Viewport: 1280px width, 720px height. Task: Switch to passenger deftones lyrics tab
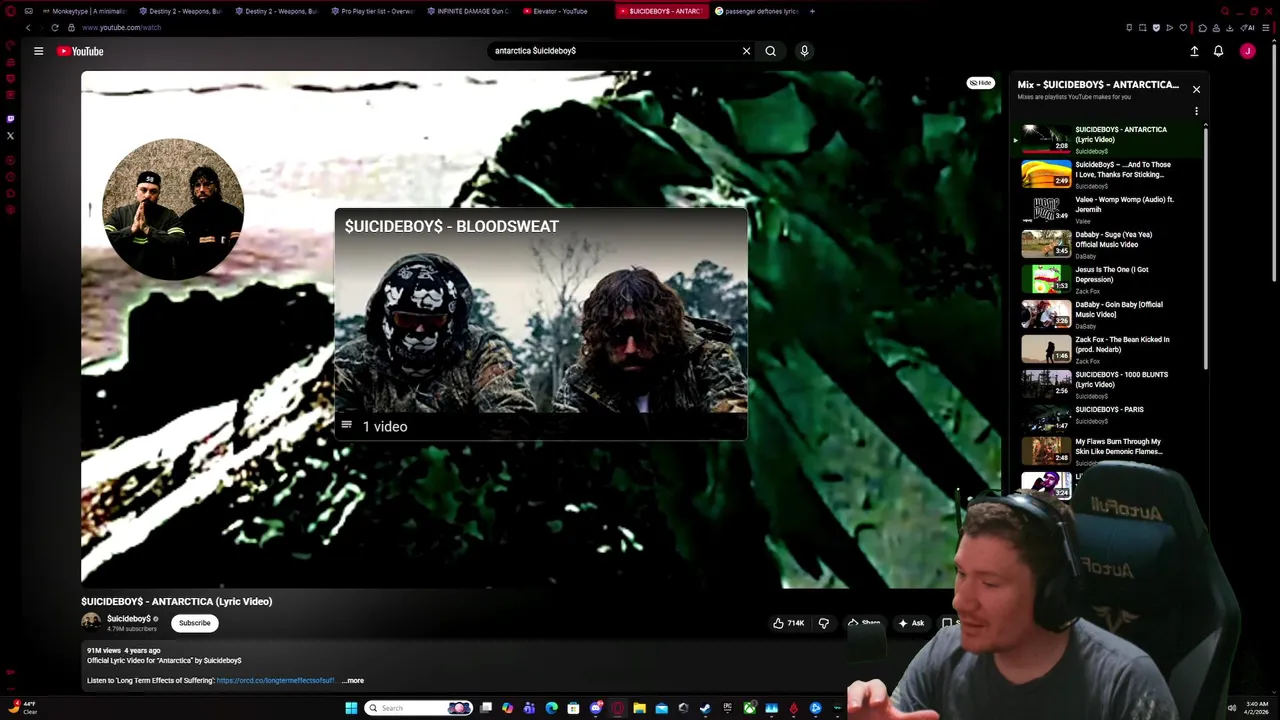point(756,11)
